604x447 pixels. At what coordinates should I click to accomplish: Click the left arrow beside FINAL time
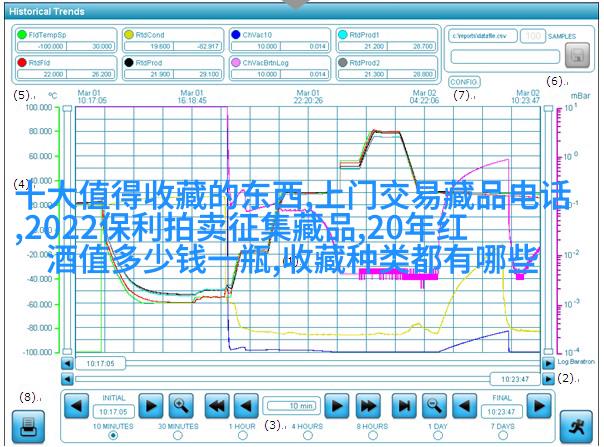(x=464, y=405)
